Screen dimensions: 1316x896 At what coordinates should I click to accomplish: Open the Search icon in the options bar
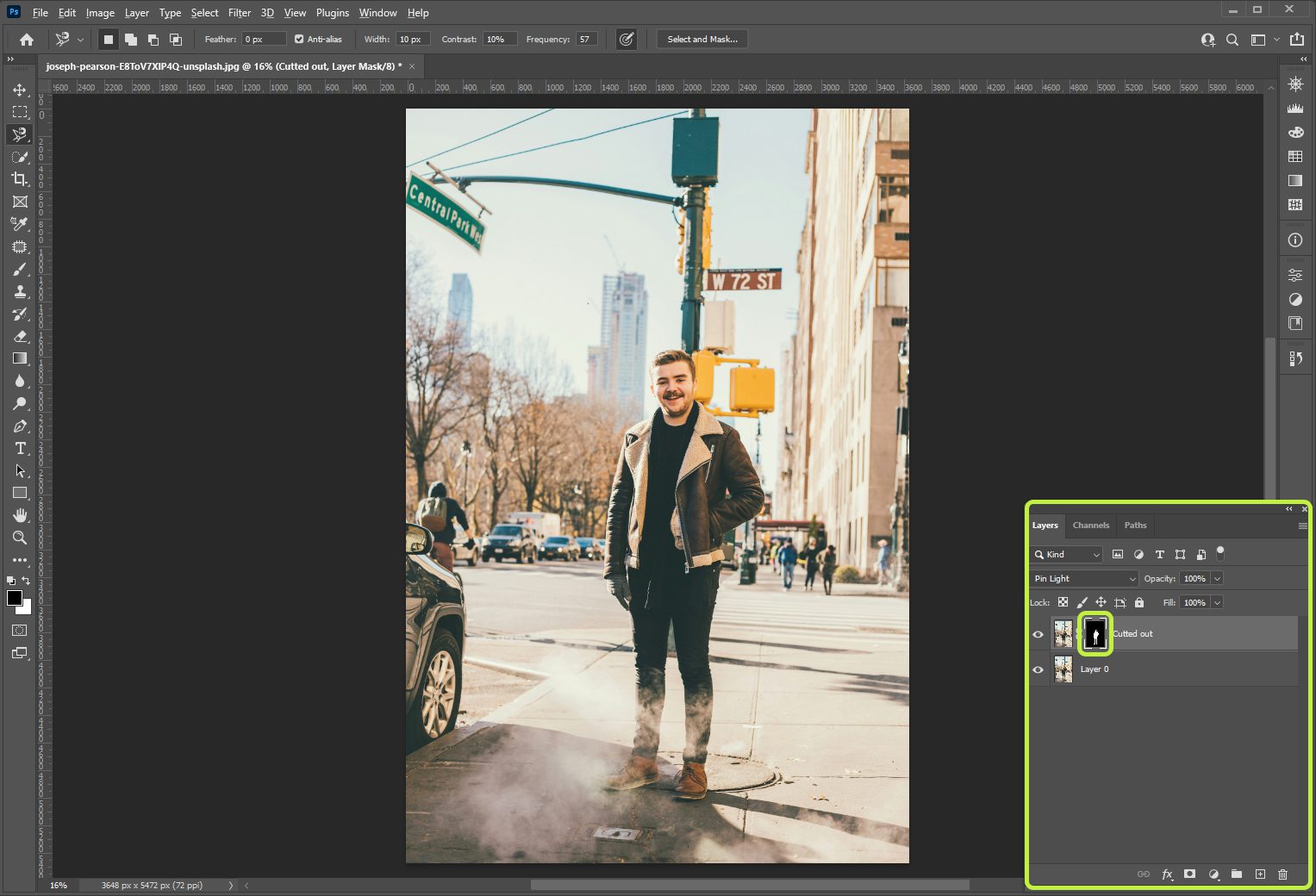1232,40
